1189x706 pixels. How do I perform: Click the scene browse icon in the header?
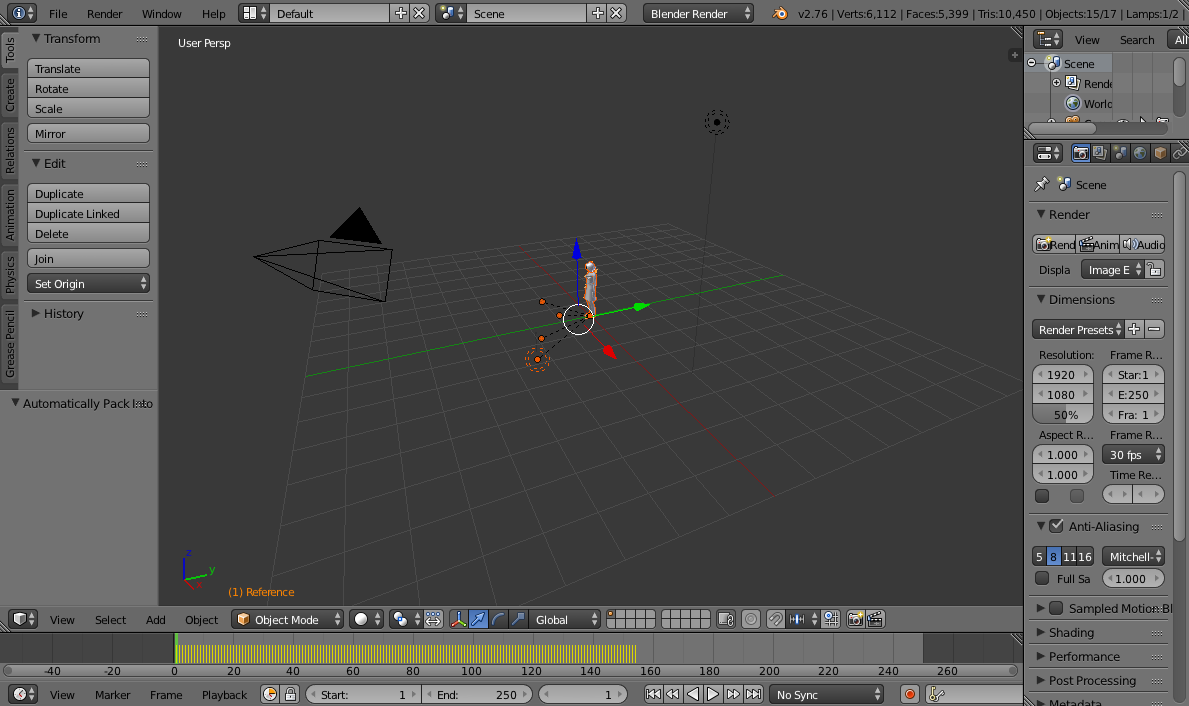click(x=450, y=13)
